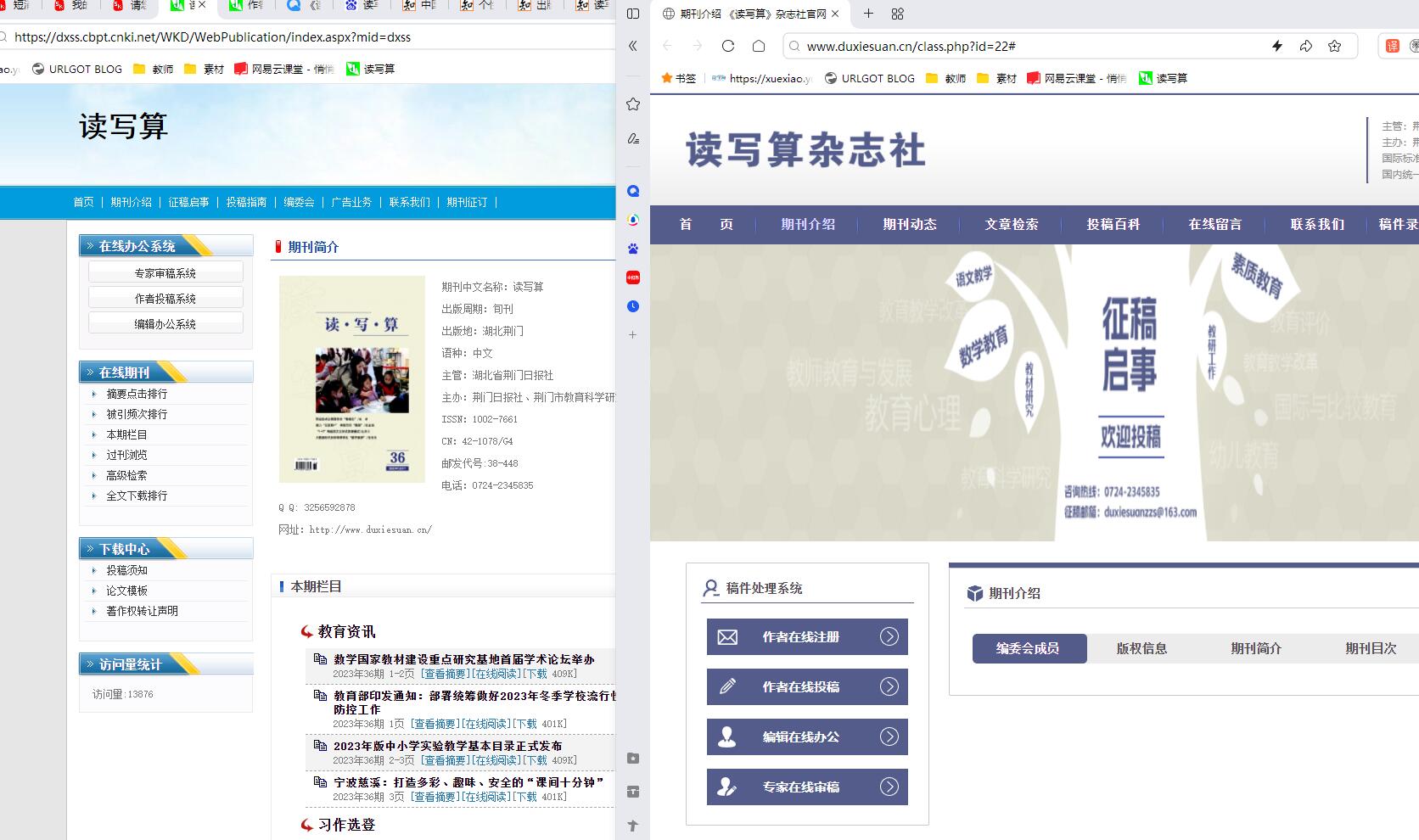The height and width of the screenshot is (840, 1419).
Task: Click the home icon in right browser
Action: 759,46
